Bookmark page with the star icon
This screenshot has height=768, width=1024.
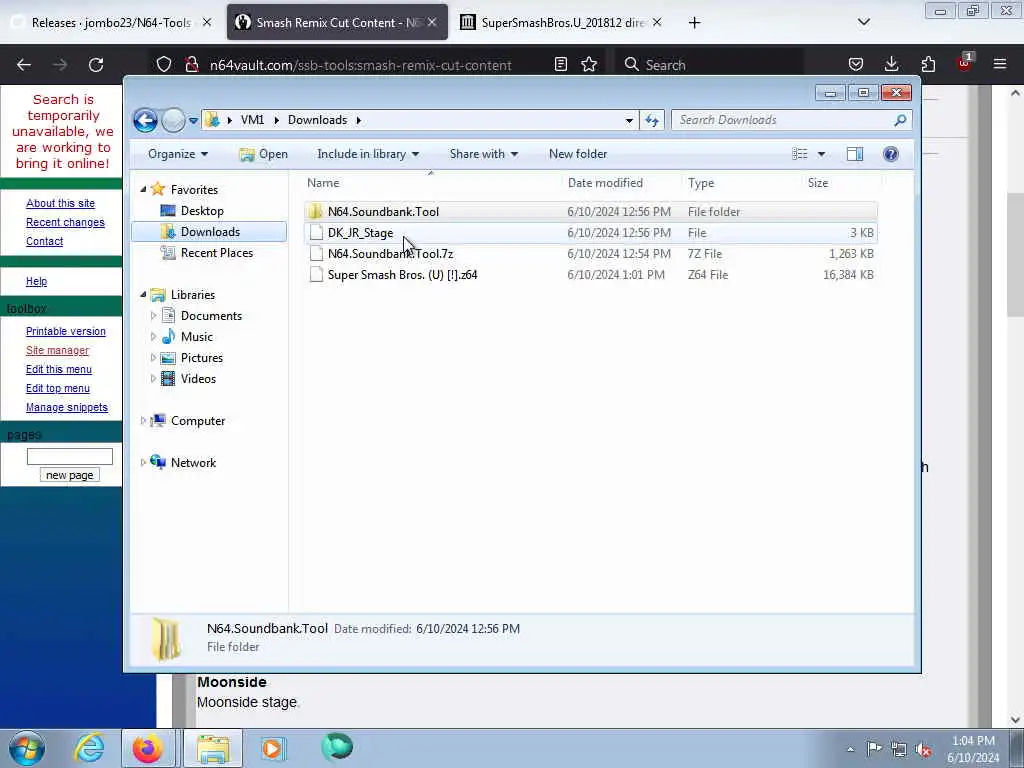[x=589, y=65]
